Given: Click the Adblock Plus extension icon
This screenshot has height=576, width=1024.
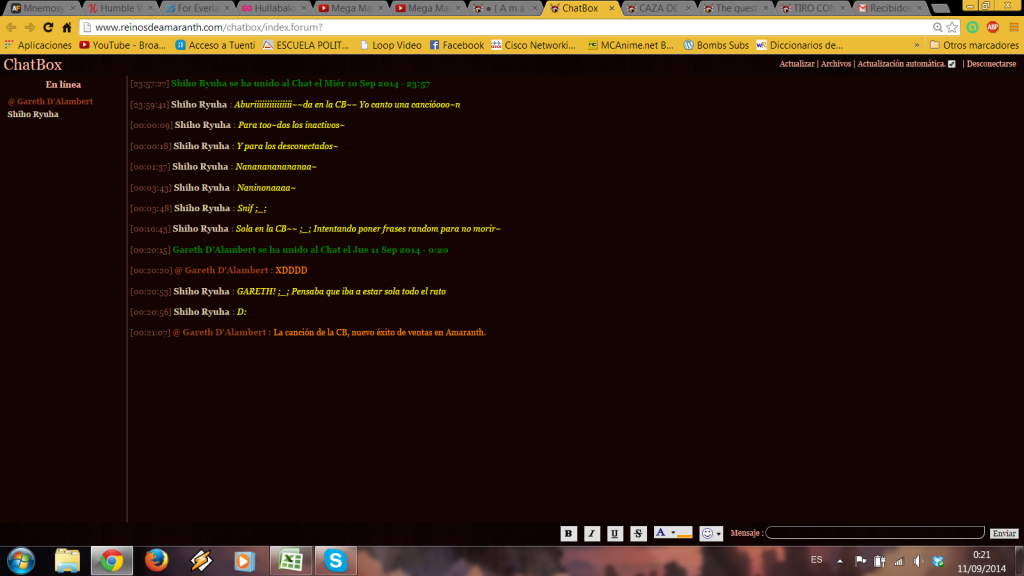Looking at the screenshot, I should click(993, 27).
